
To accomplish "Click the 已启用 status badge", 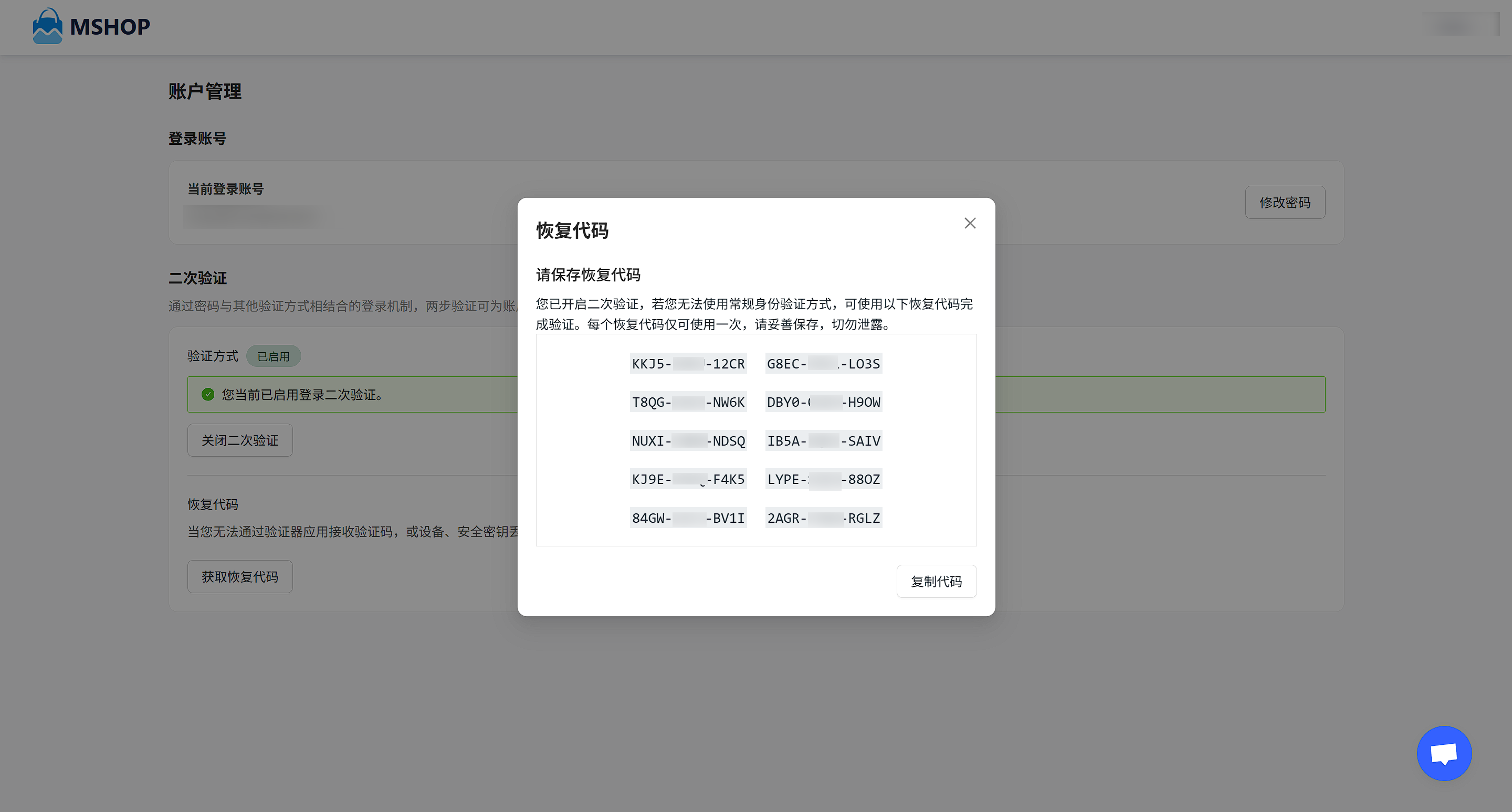I will click(x=273, y=356).
